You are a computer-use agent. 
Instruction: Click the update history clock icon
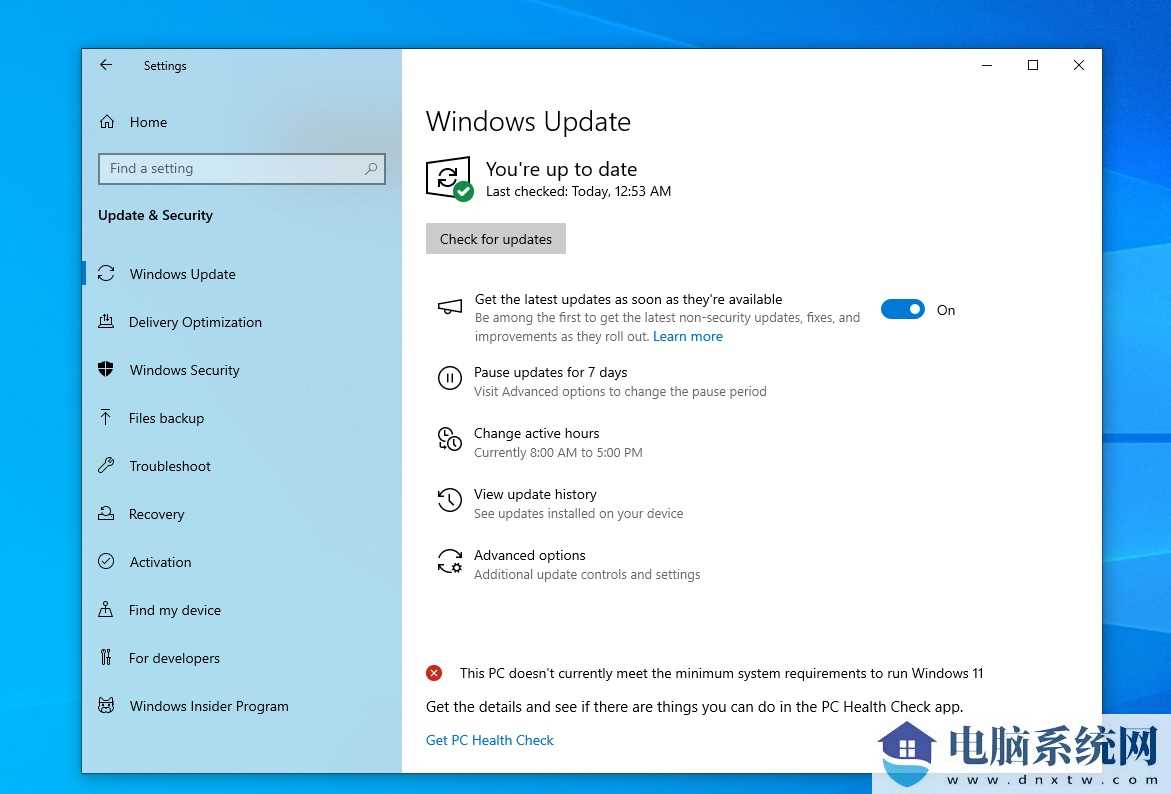click(x=450, y=500)
